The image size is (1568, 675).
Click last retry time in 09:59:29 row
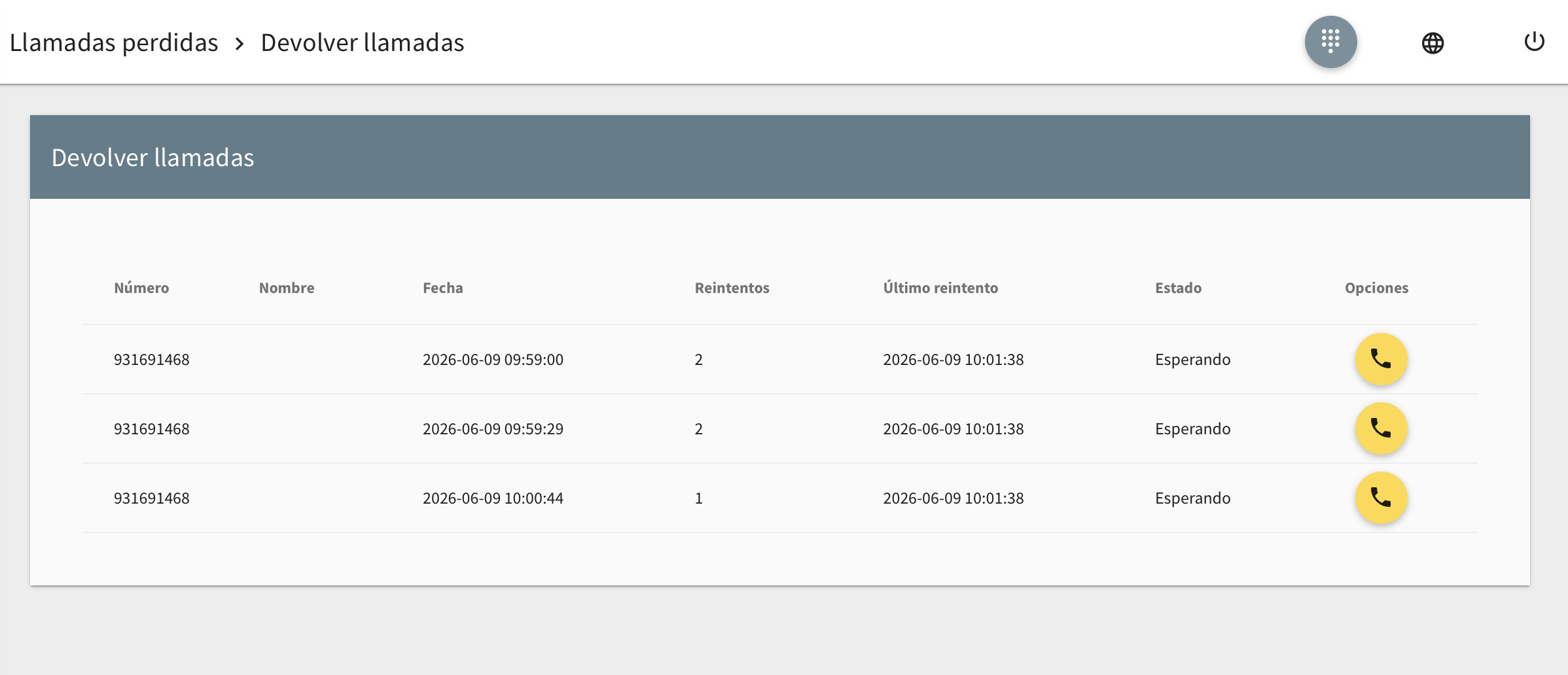(953, 429)
